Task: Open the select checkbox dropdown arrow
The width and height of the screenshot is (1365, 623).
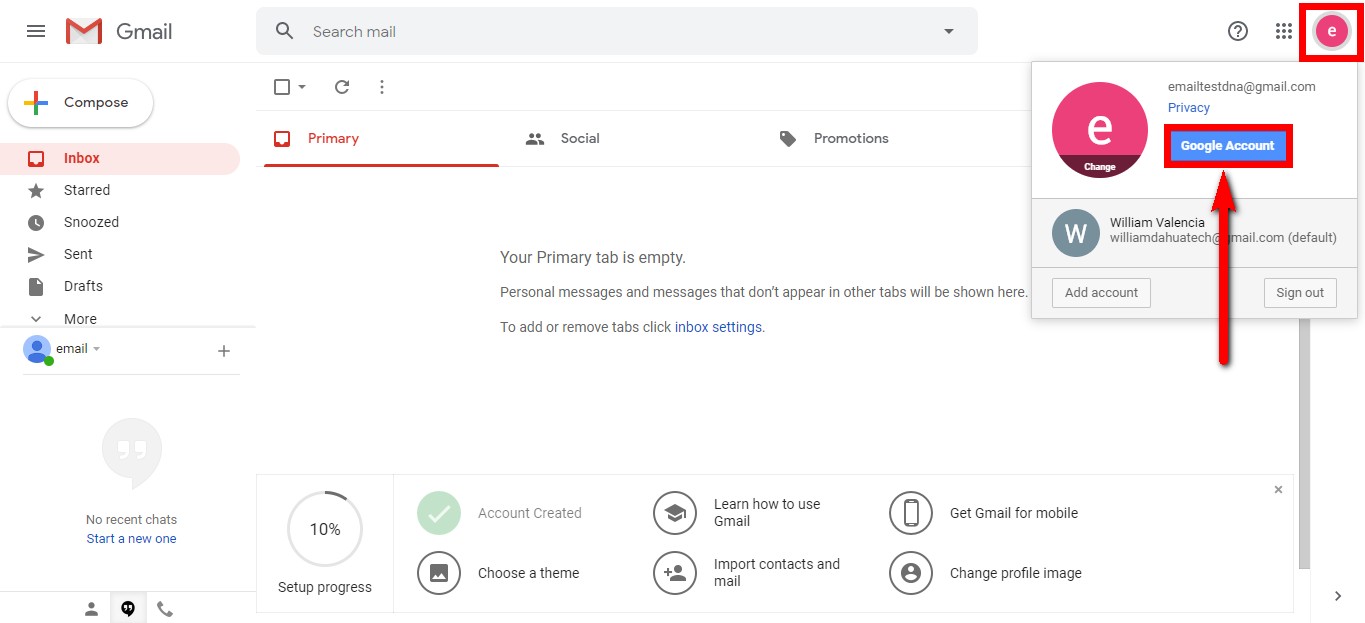Action: pyautogui.click(x=302, y=87)
